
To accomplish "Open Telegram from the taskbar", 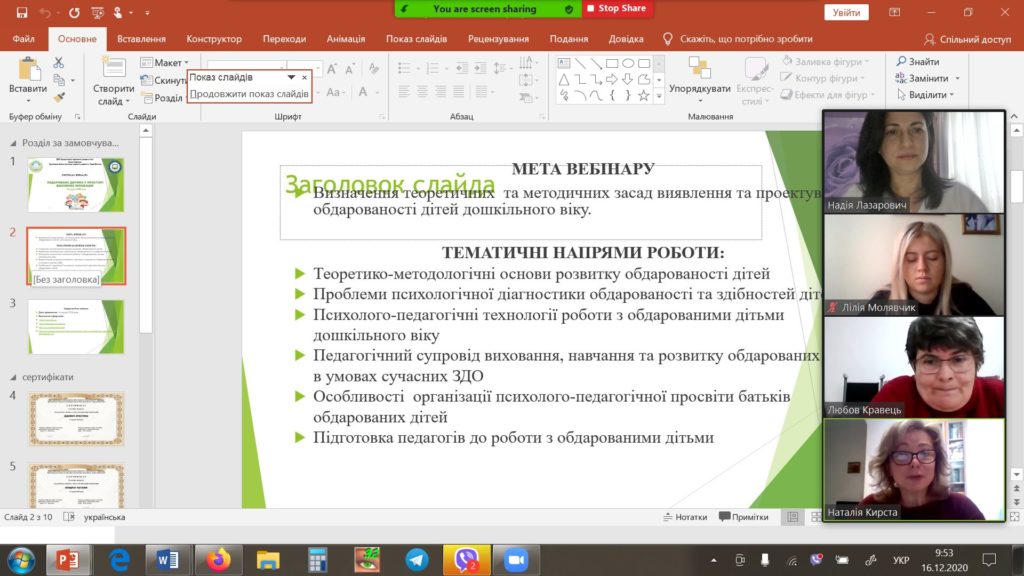I will (x=417, y=560).
